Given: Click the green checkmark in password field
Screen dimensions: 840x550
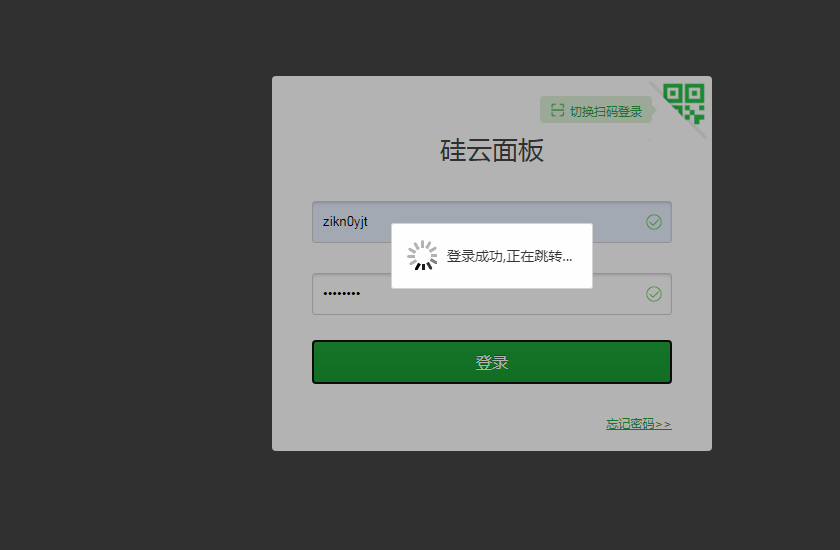Looking at the screenshot, I should [654, 294].
